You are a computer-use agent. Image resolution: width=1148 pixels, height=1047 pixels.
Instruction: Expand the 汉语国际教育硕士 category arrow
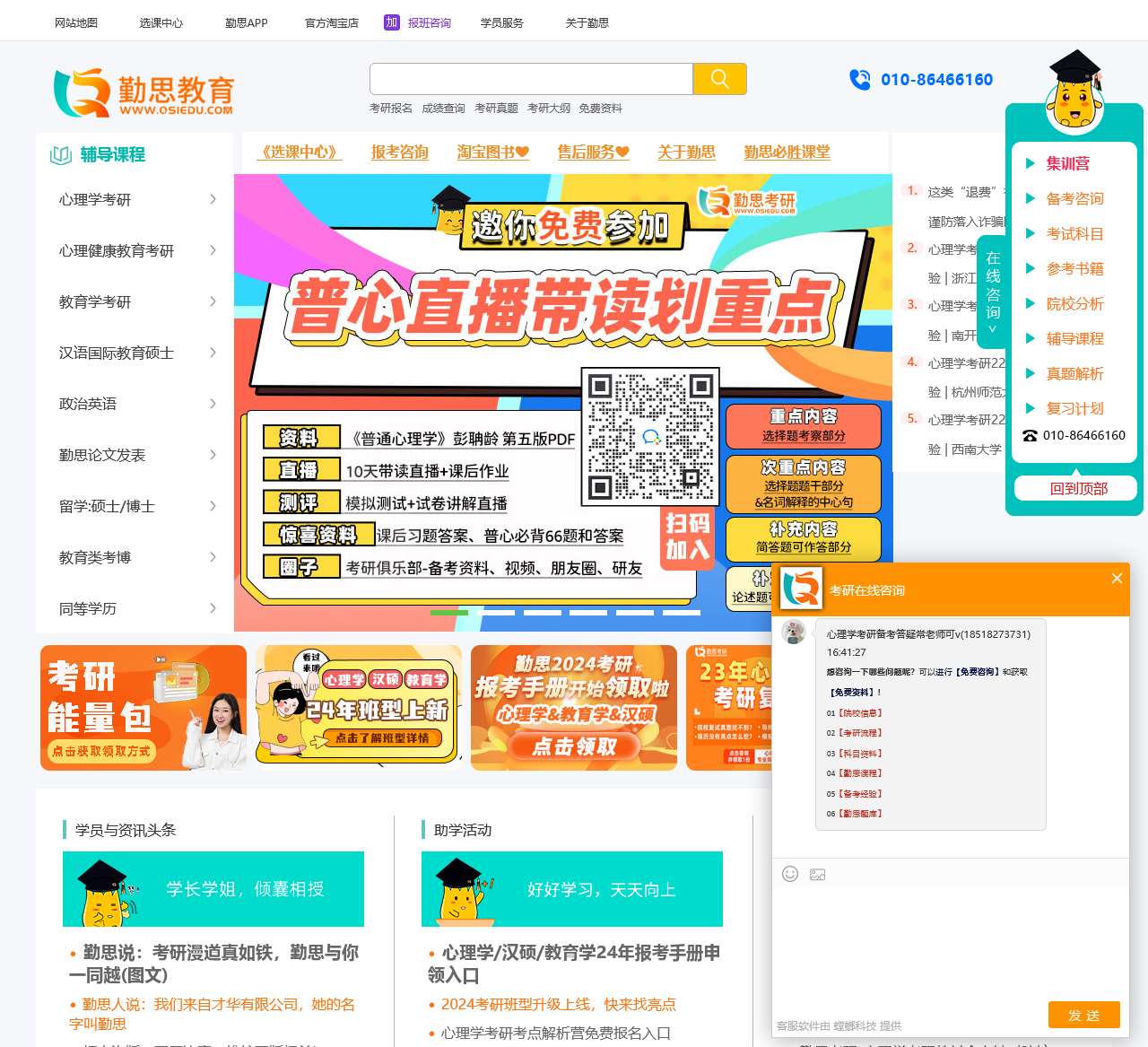tap(213, 353)
